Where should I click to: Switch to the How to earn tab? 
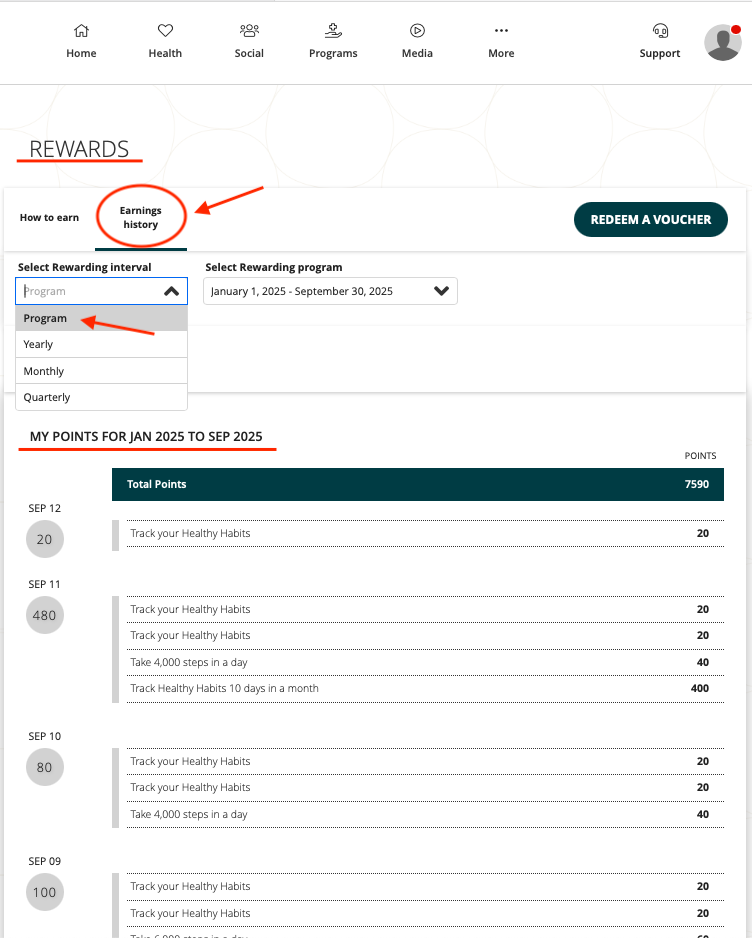tap(49, 218)
